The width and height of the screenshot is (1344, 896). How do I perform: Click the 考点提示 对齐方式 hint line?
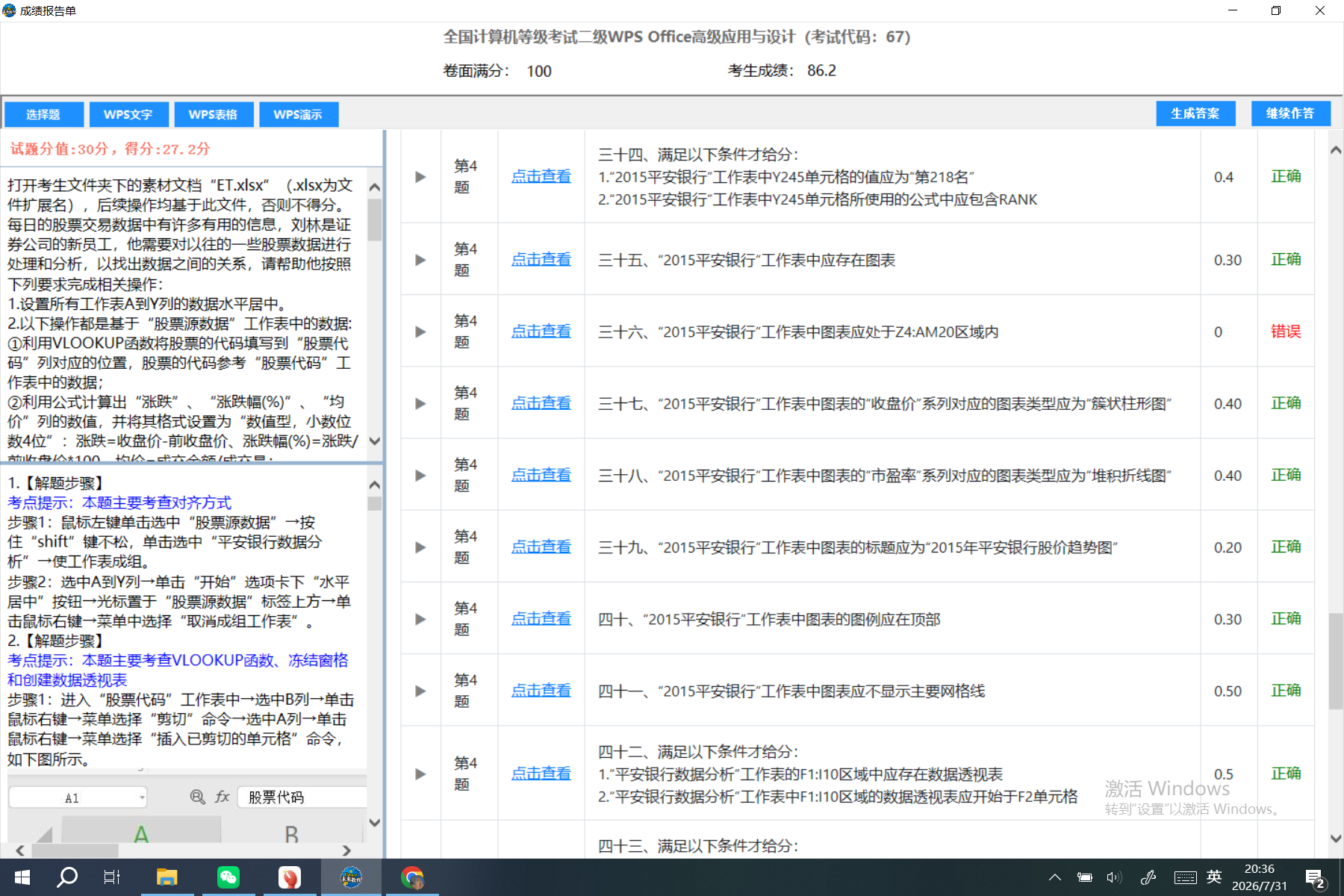[119, 503]
